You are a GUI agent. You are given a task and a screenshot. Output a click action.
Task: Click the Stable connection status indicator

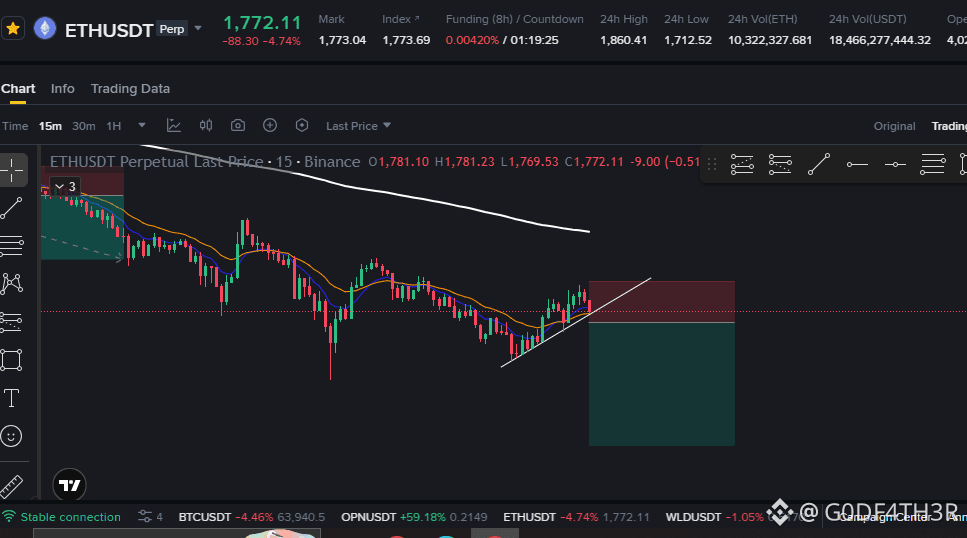(61, 517)
